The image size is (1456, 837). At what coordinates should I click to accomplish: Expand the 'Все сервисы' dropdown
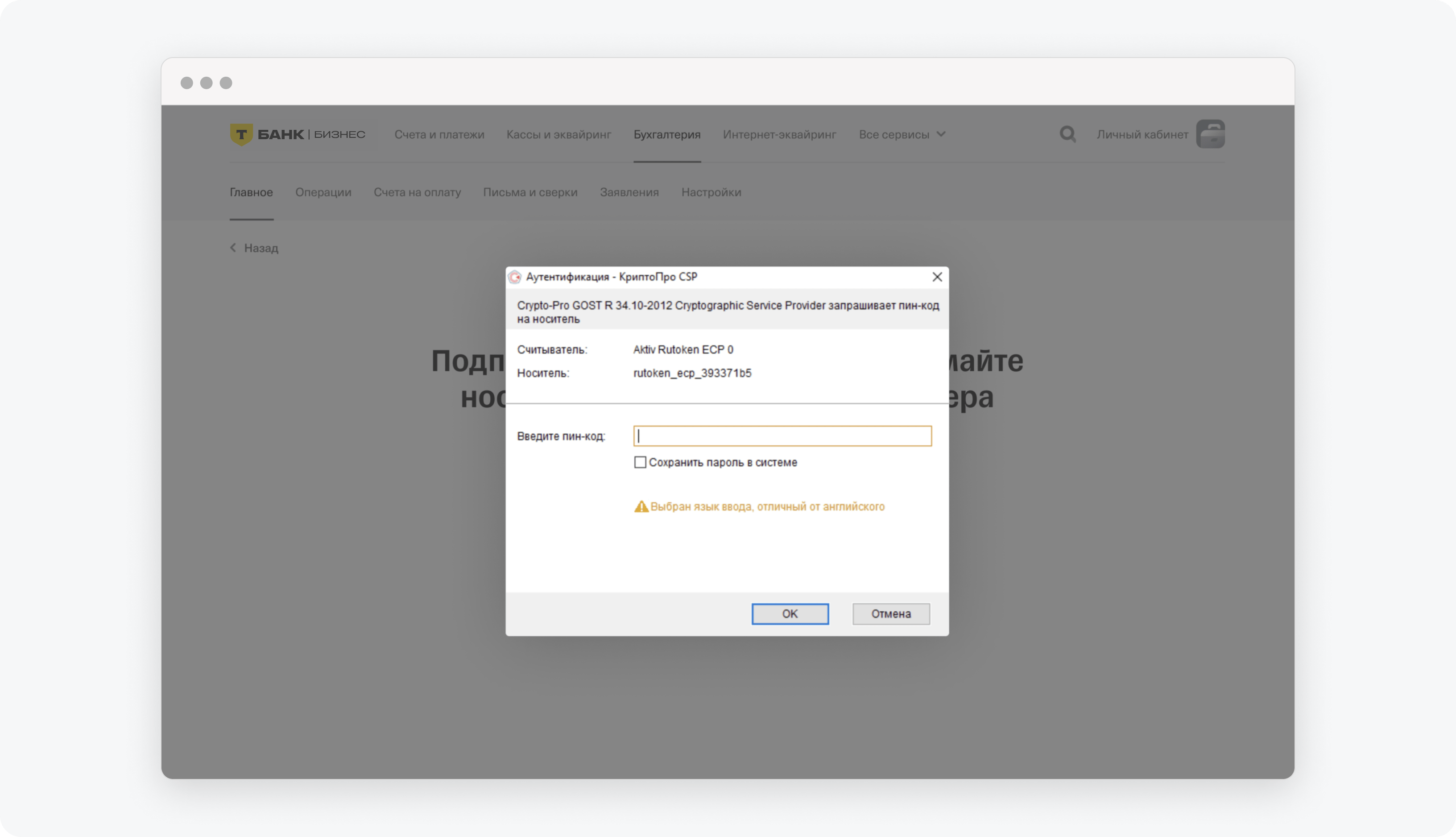pos(902,135)
